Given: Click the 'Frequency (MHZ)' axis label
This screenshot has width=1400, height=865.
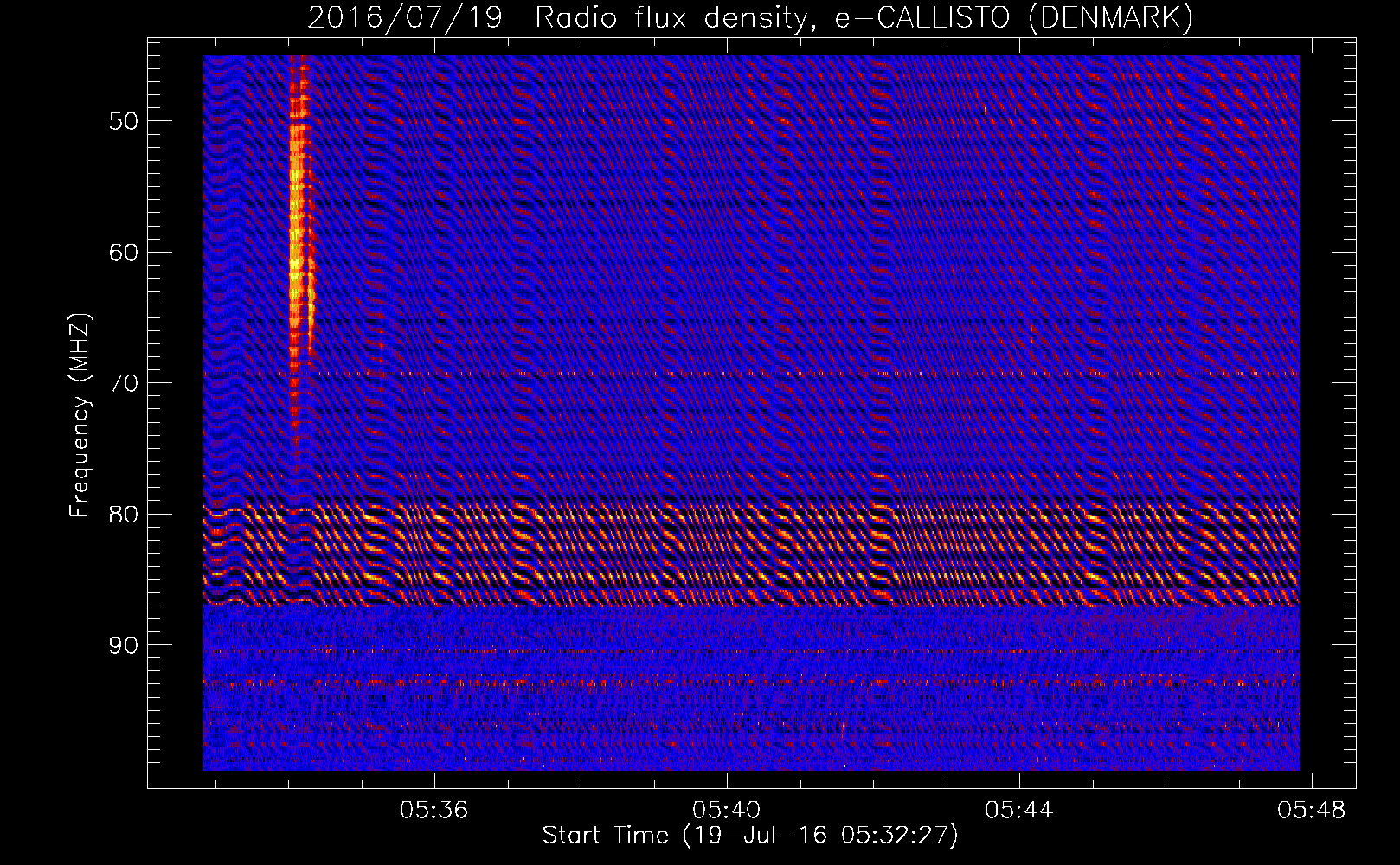Looking at the screenshot, I should point(80,415).
